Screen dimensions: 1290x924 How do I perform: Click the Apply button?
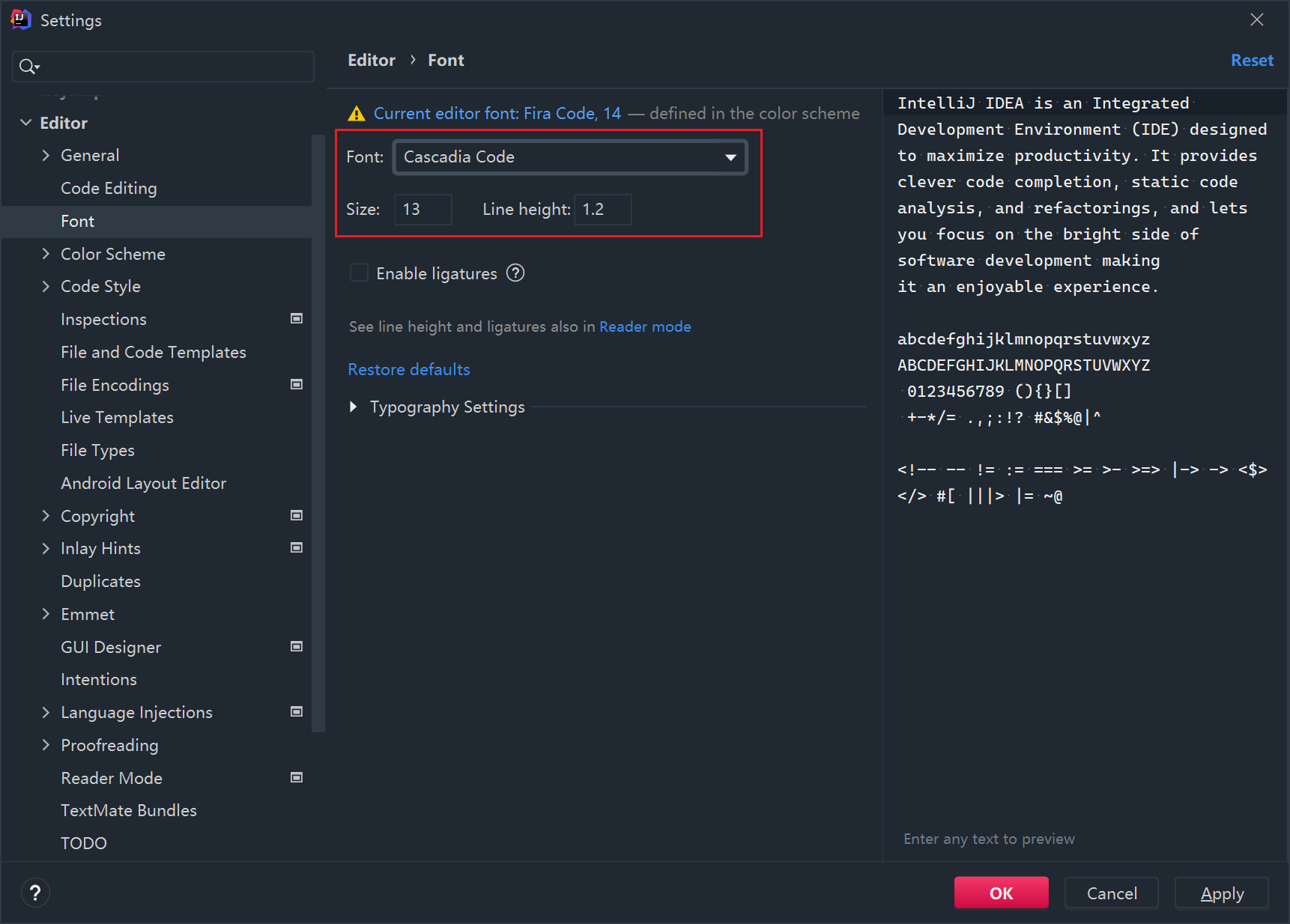point(1222,893)
